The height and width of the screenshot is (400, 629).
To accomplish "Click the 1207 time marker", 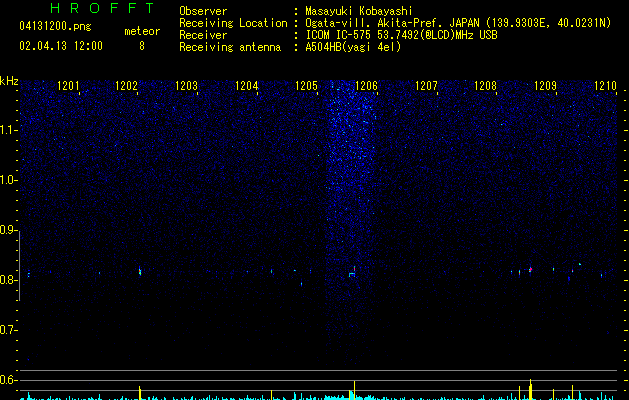I will point(426,86).
